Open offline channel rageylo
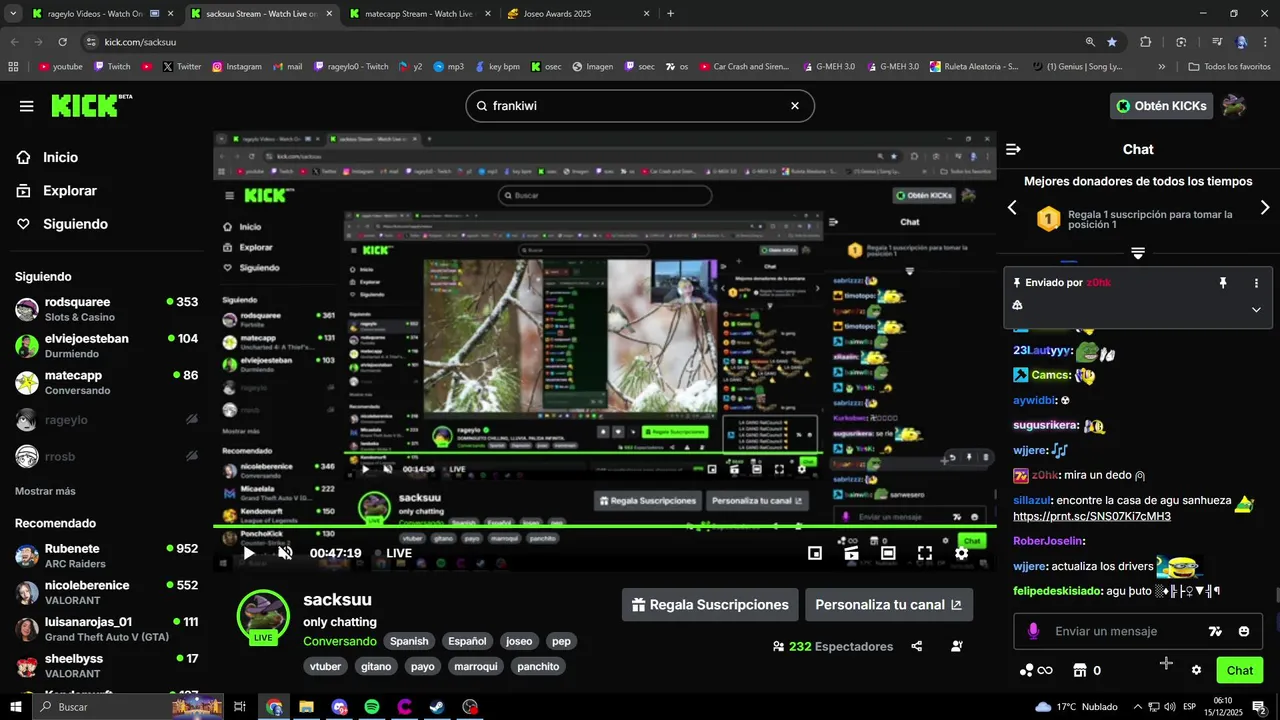Viewport: 1280px width, 720px height. tap(106, 420)
